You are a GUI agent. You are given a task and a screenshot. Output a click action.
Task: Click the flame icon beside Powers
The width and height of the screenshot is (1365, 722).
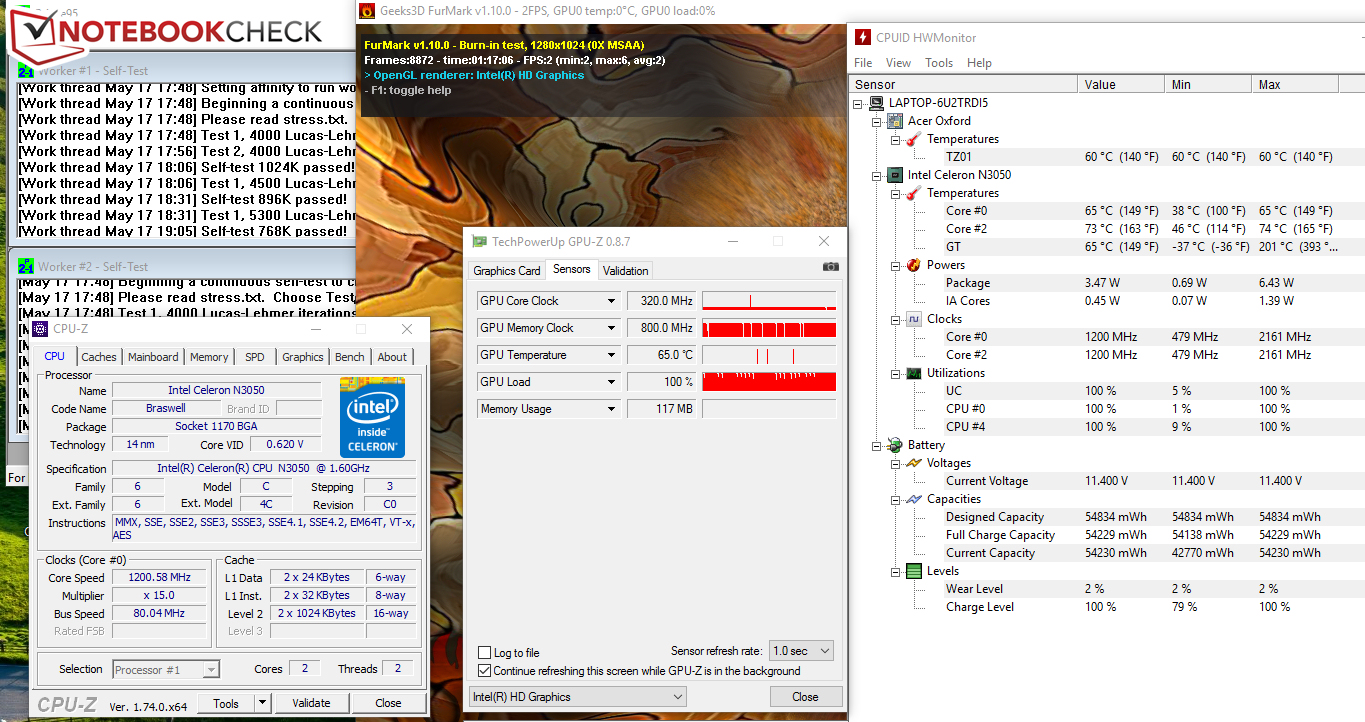913,265
